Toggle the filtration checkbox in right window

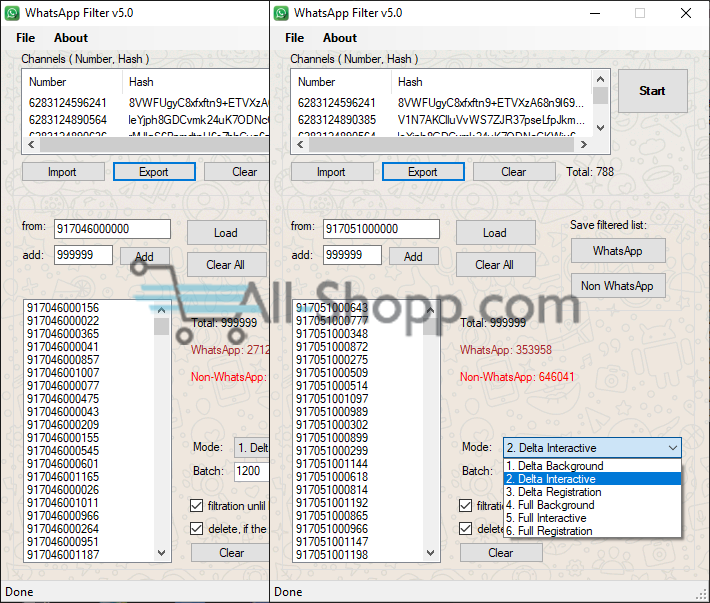tap(465, 506)
